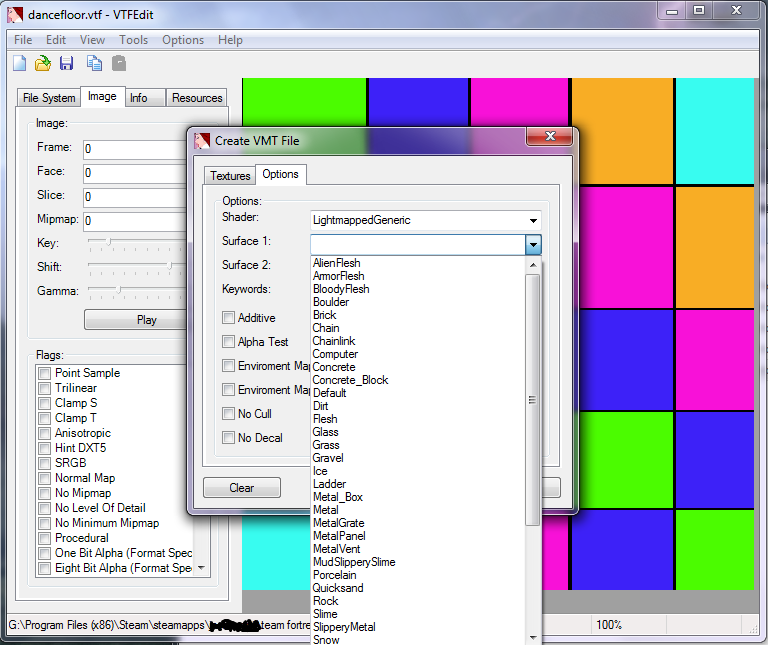This screenshot has height=645, width=768.
Task: Click the Create VMT File dialog icon
Action: pos(203,141)
